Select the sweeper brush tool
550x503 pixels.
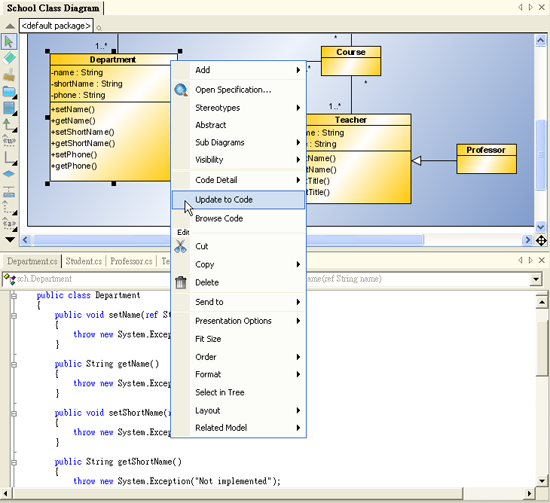point(9,74)
